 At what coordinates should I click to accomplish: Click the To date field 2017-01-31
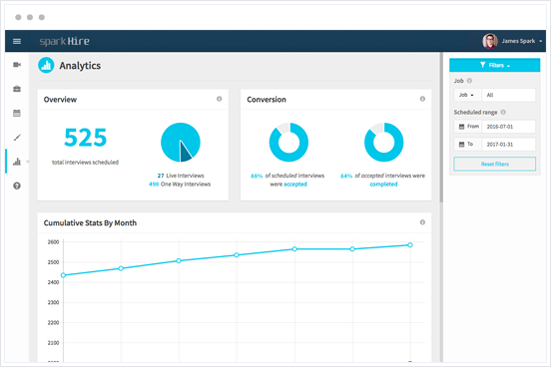click(508, 144)
